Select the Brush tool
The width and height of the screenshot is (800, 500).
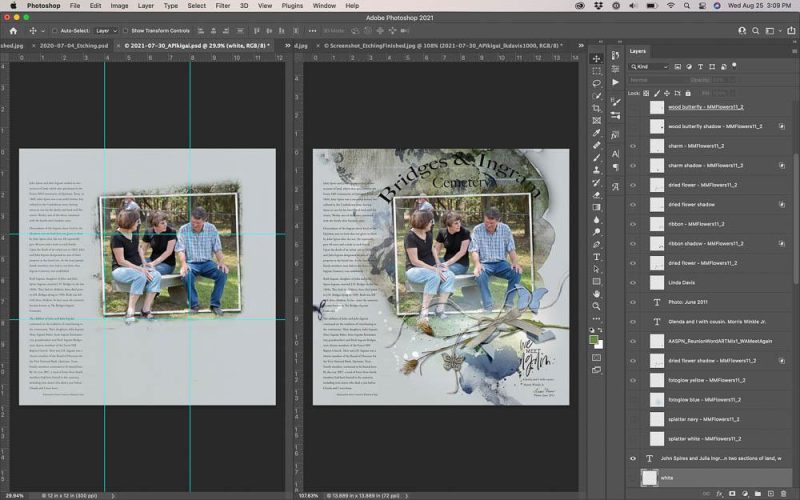[596, 158]
